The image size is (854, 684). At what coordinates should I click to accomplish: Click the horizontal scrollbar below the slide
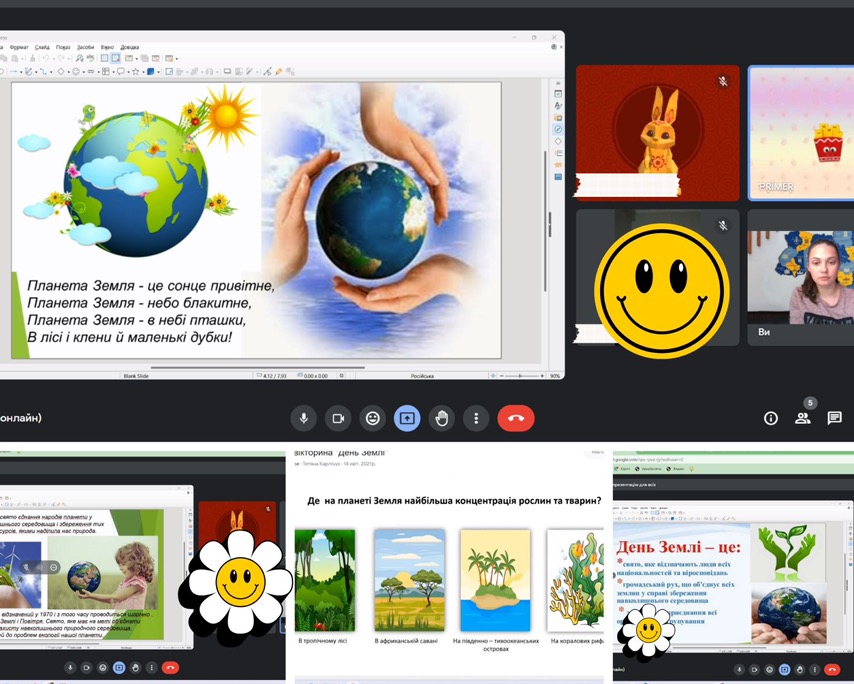pos(258,368)
